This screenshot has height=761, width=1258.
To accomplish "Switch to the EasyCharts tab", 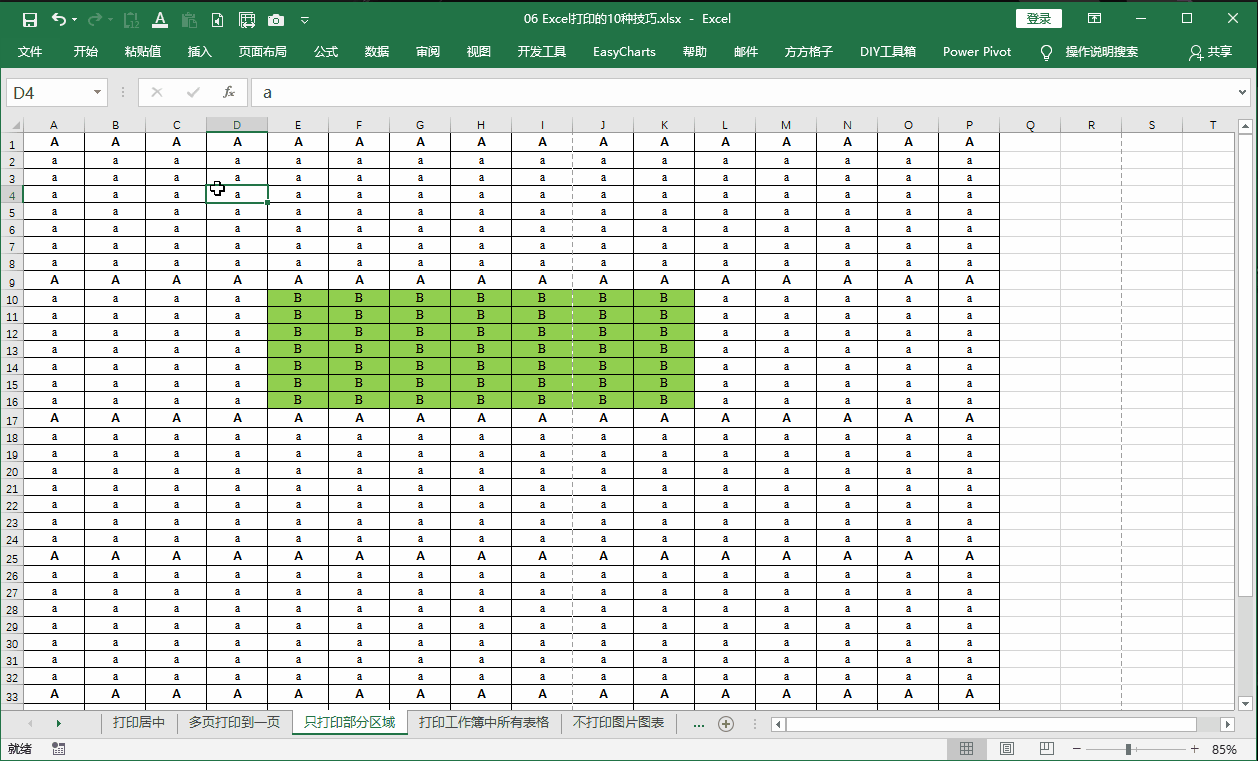I will coord(624,52).
